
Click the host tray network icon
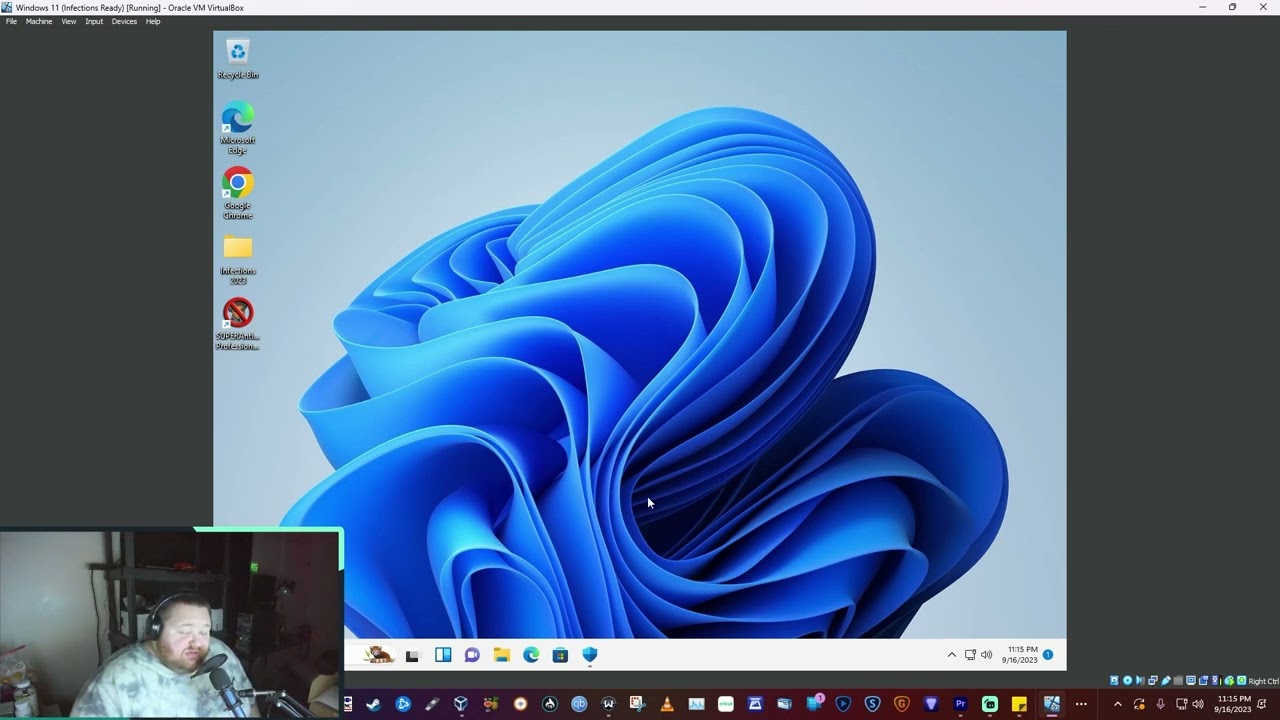tap(1181, 704)
